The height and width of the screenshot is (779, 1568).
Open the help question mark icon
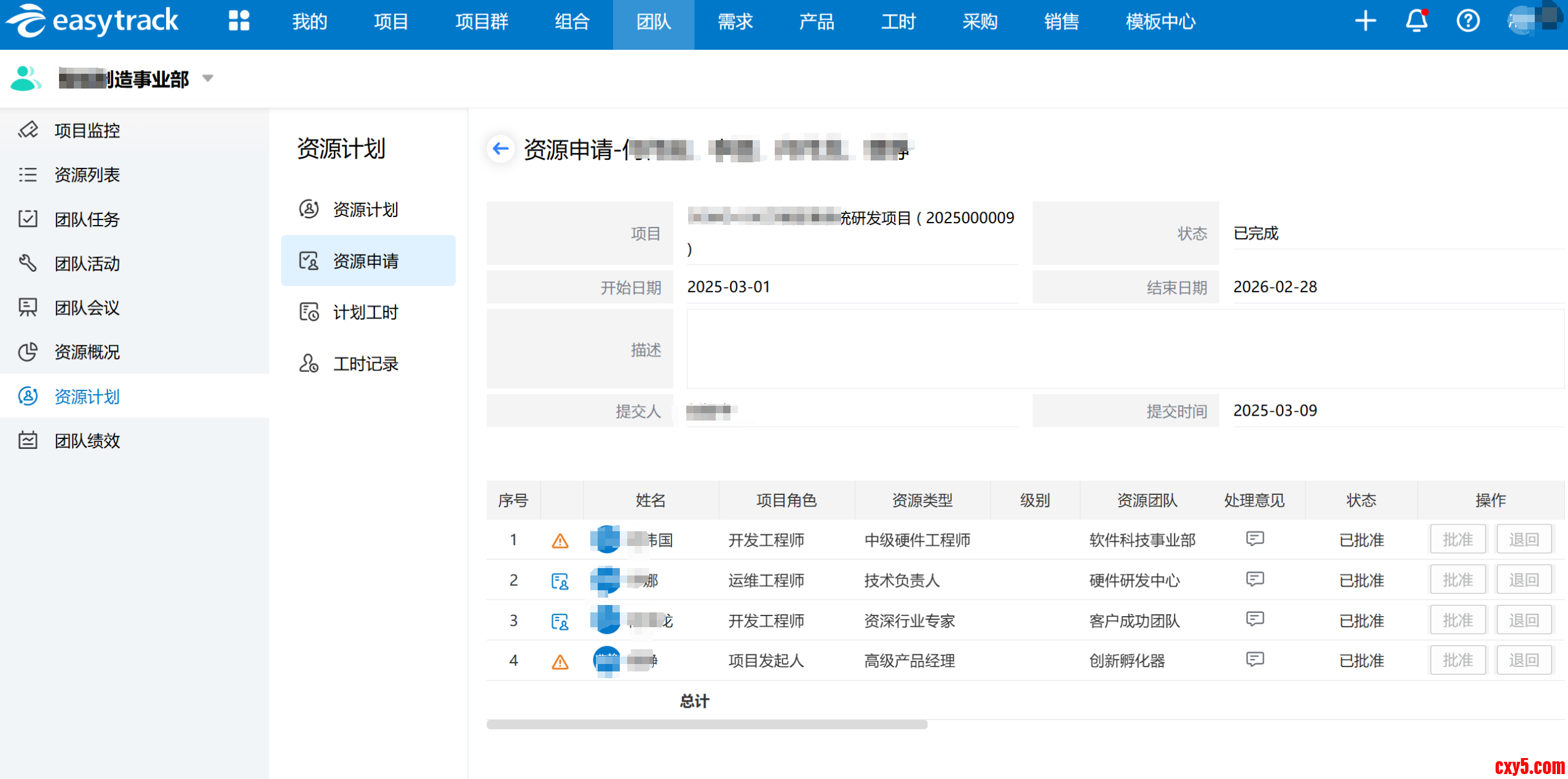pyautogui.click(x=1467, y=21)
